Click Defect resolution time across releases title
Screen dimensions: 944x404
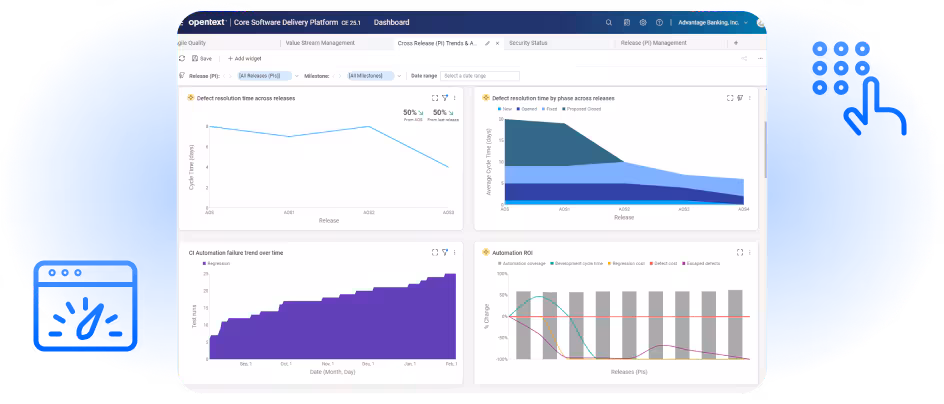pyautogui.click(x=246, y=98)
